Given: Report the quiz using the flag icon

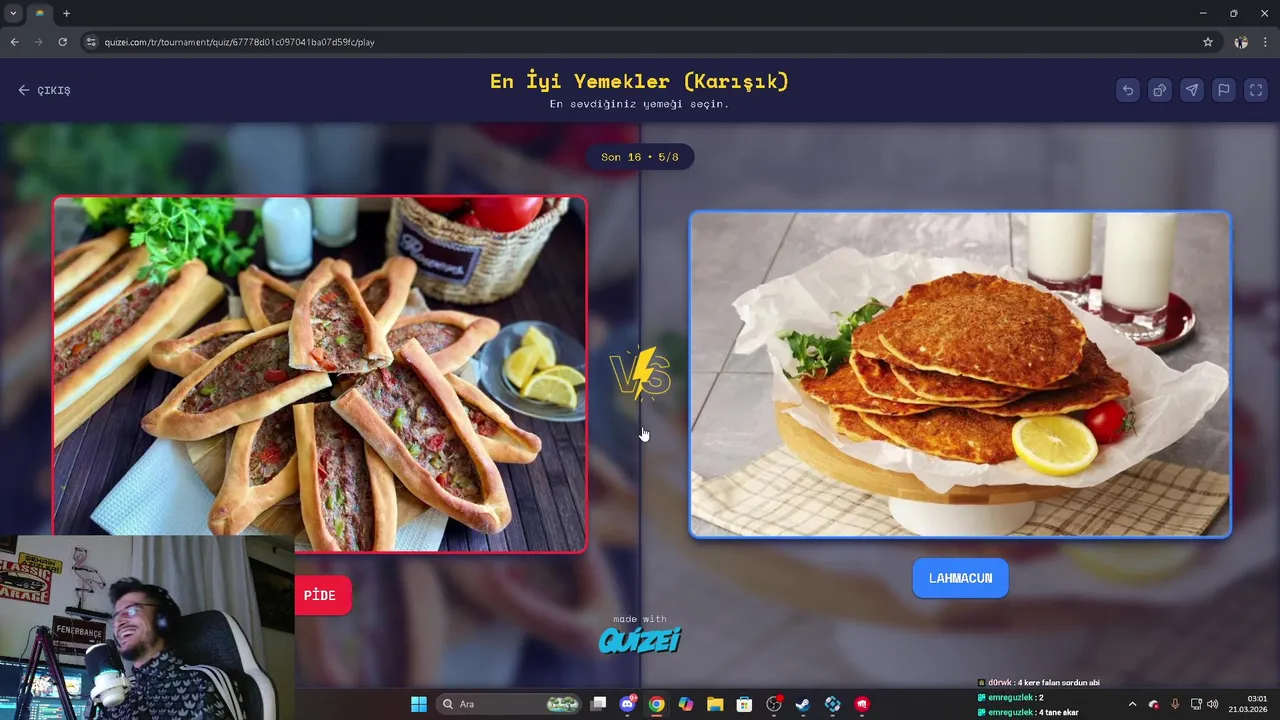Looking at the screenshot, I should click(x=1224, y=90).
